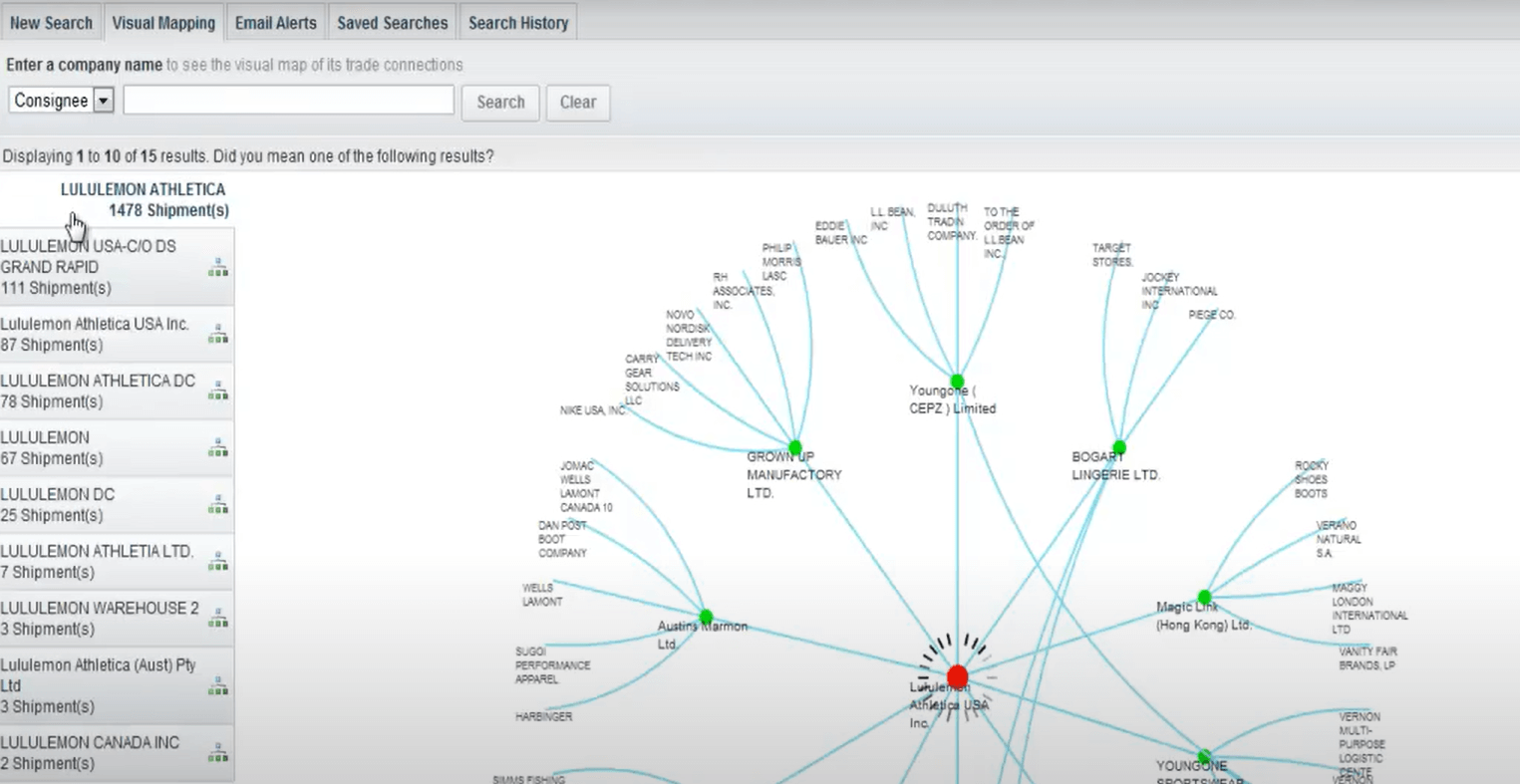Click the HARBINGER label

[x=543, y=716]
